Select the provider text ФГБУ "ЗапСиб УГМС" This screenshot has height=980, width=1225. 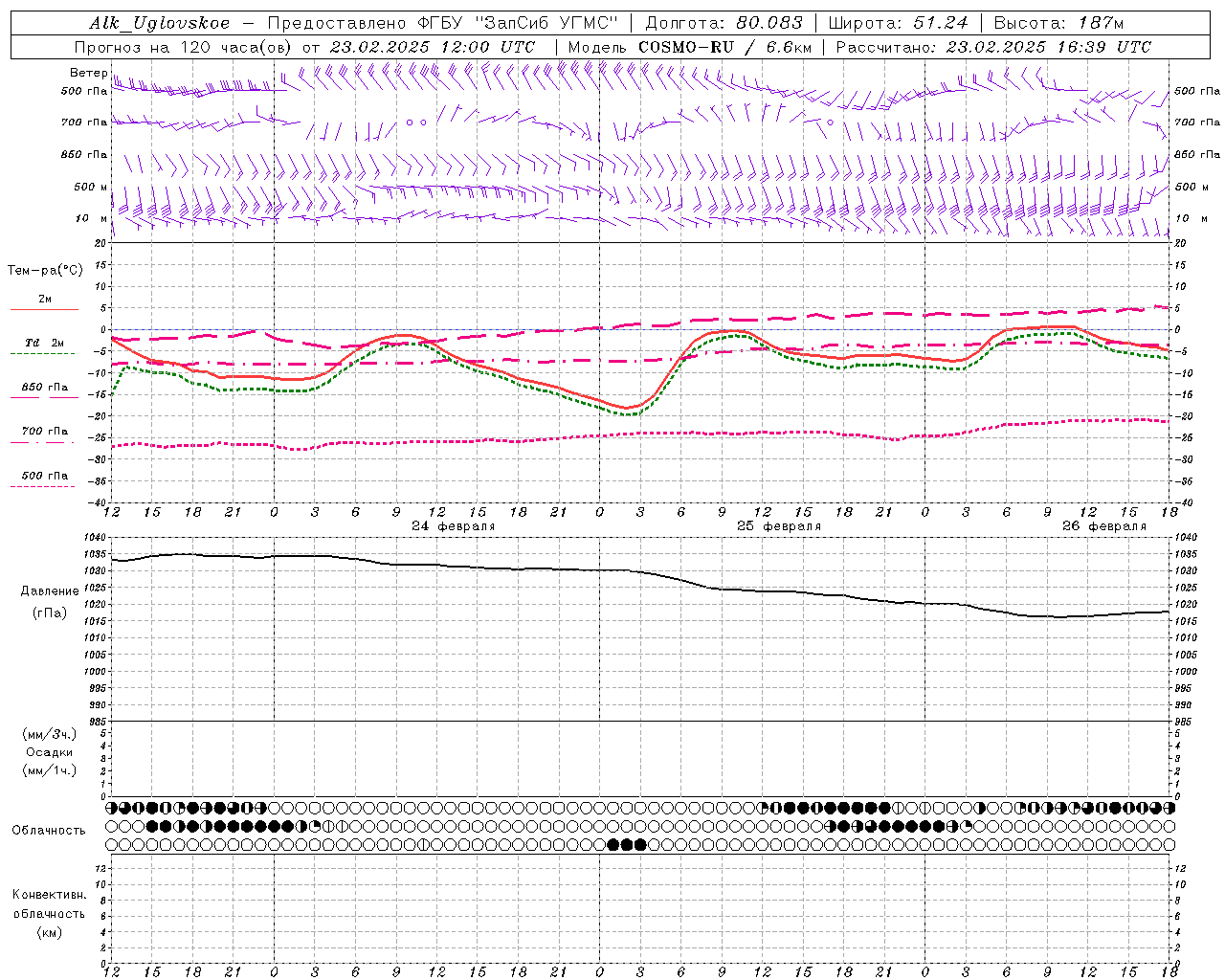(x=519, y=23)
